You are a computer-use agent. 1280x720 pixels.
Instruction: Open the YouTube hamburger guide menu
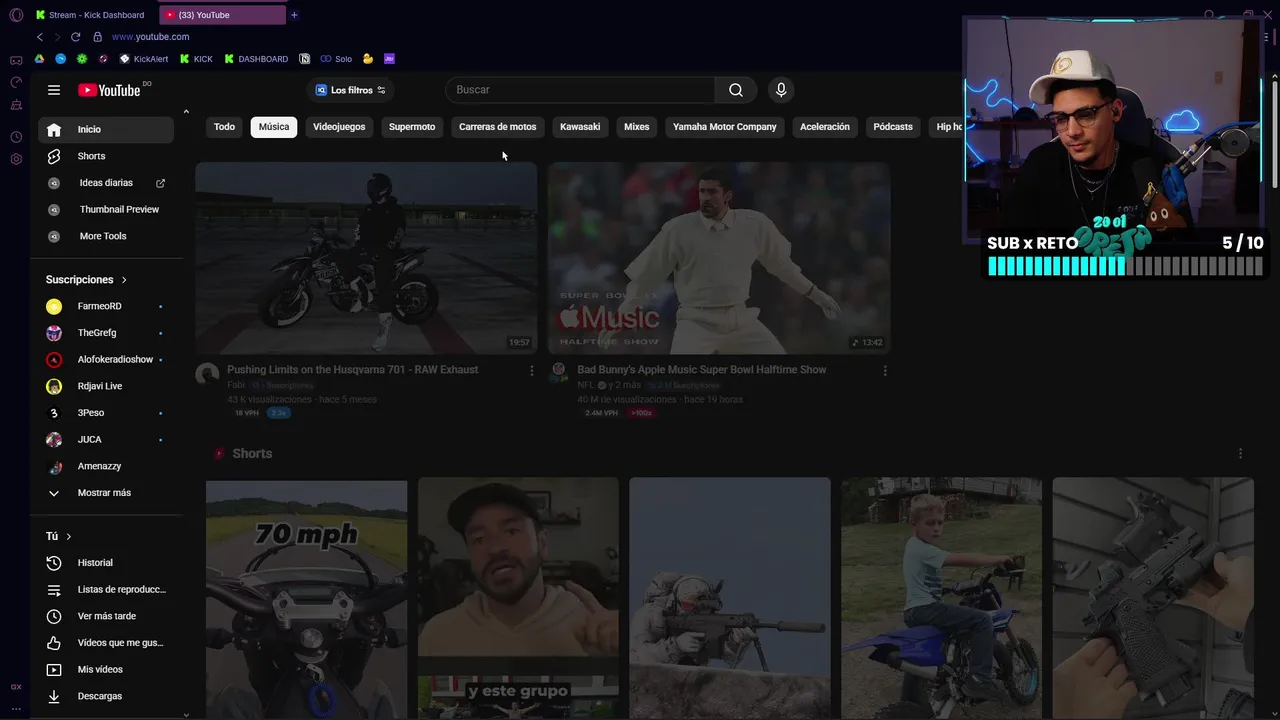[54, 90]
